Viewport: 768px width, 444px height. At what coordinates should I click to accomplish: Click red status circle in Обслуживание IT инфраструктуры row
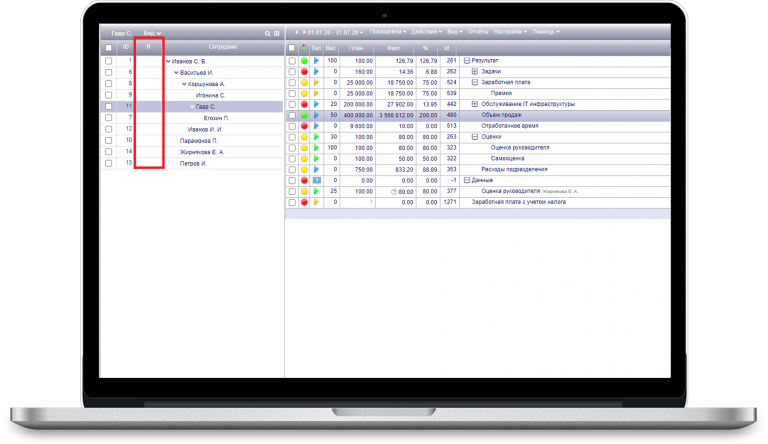(304, 104)
